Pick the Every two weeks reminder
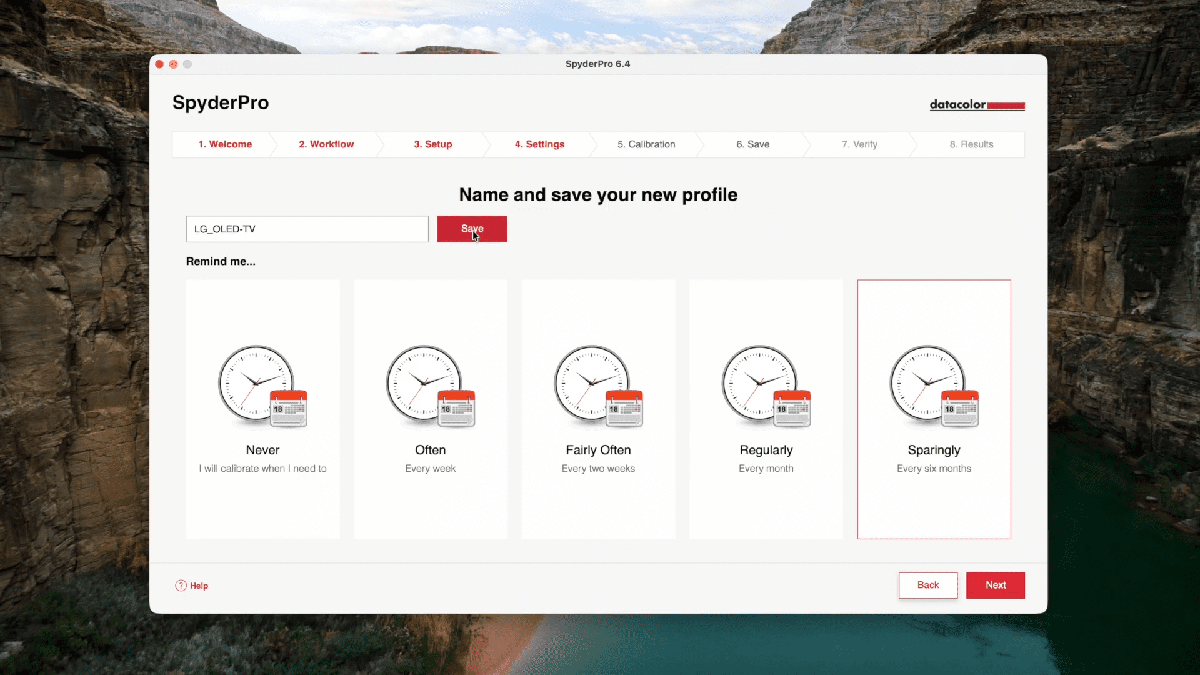The image size is (1200, 675). pyautogui.click(x=598, y=469)
